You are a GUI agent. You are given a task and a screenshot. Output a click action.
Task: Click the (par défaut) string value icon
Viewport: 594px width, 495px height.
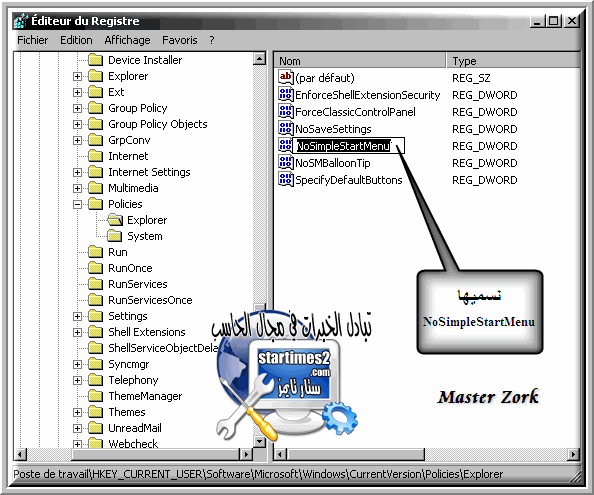point(286,77)
